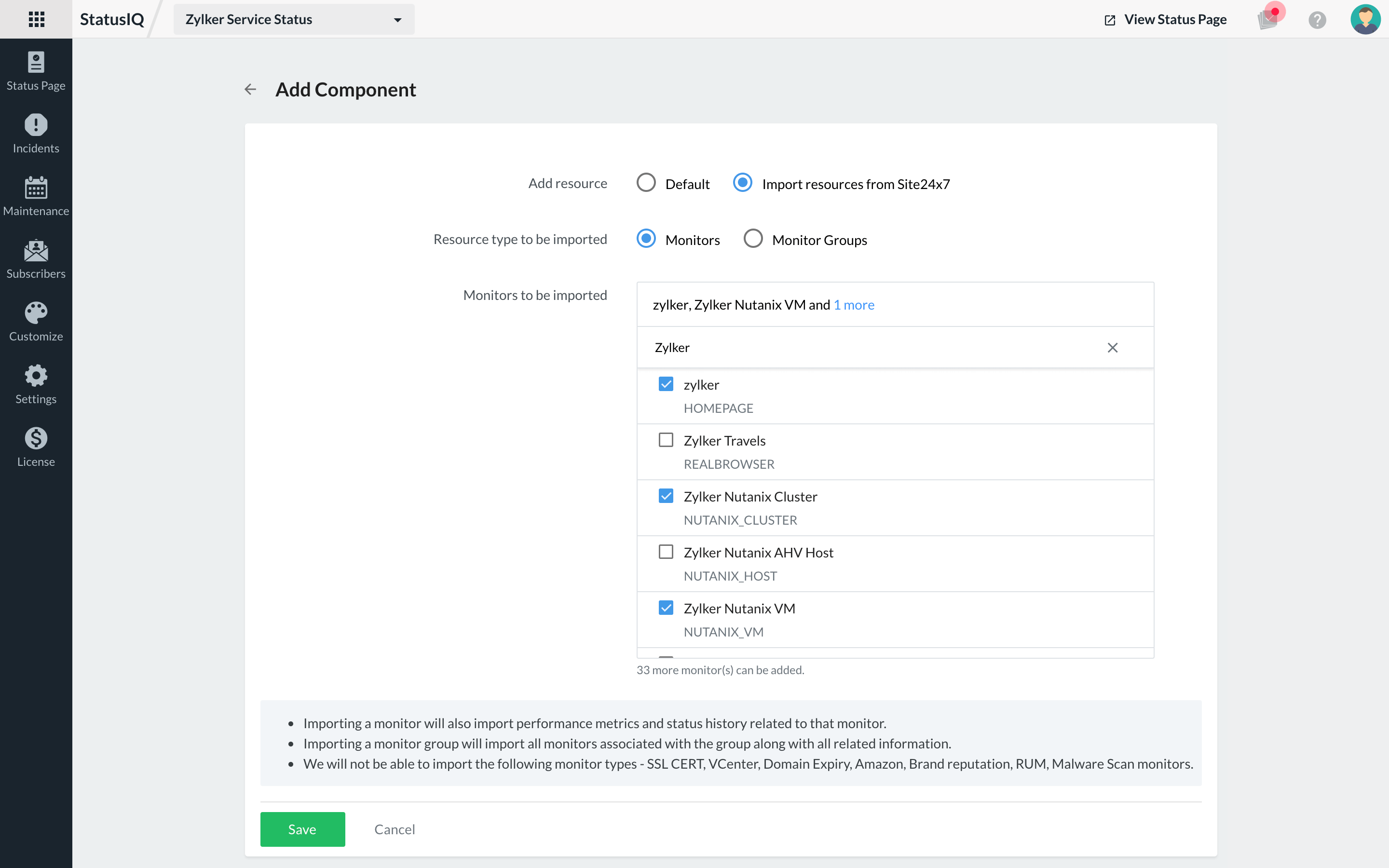Open the License sidebar item
1389x868 pixels.
pos(36,447)
